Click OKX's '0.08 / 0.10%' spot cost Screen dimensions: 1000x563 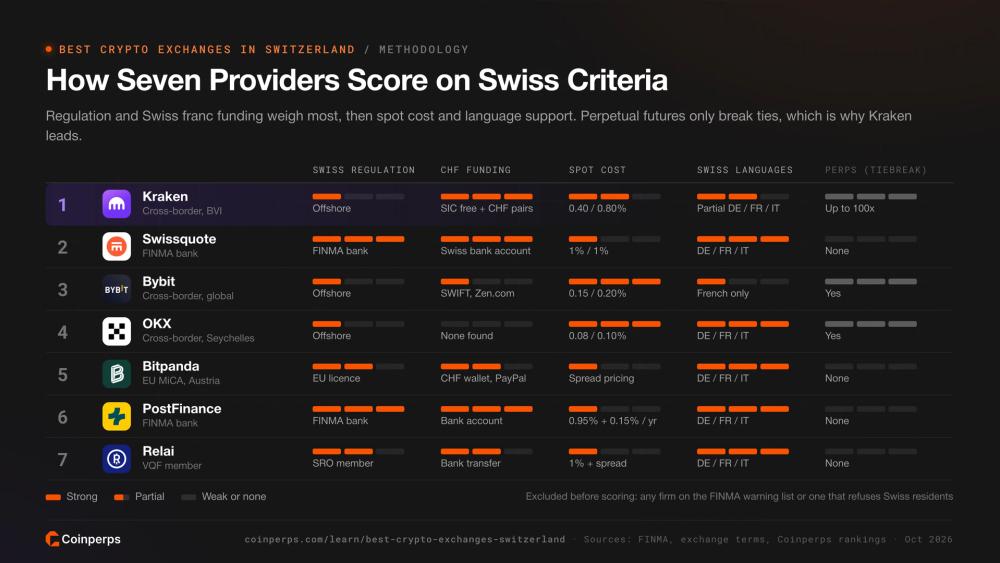tap(598, 336)
